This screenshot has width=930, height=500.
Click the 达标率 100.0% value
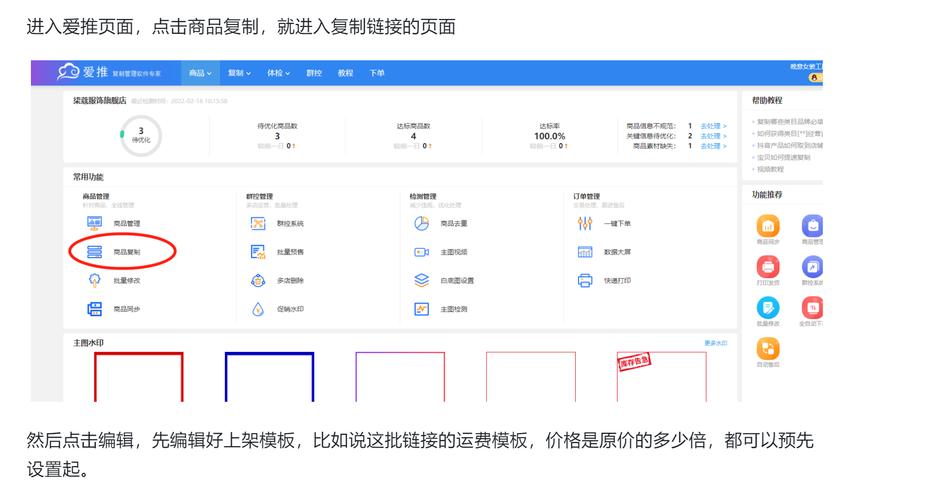[550, 136]
